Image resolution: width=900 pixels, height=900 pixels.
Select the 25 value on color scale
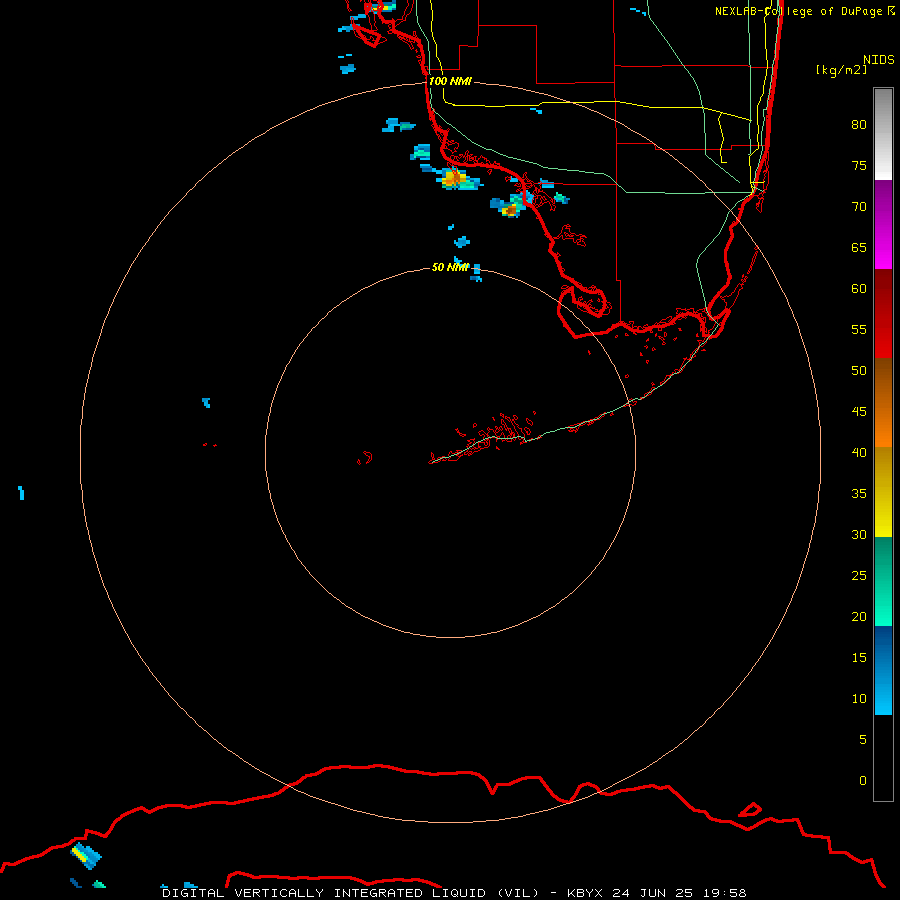point(859,576)
